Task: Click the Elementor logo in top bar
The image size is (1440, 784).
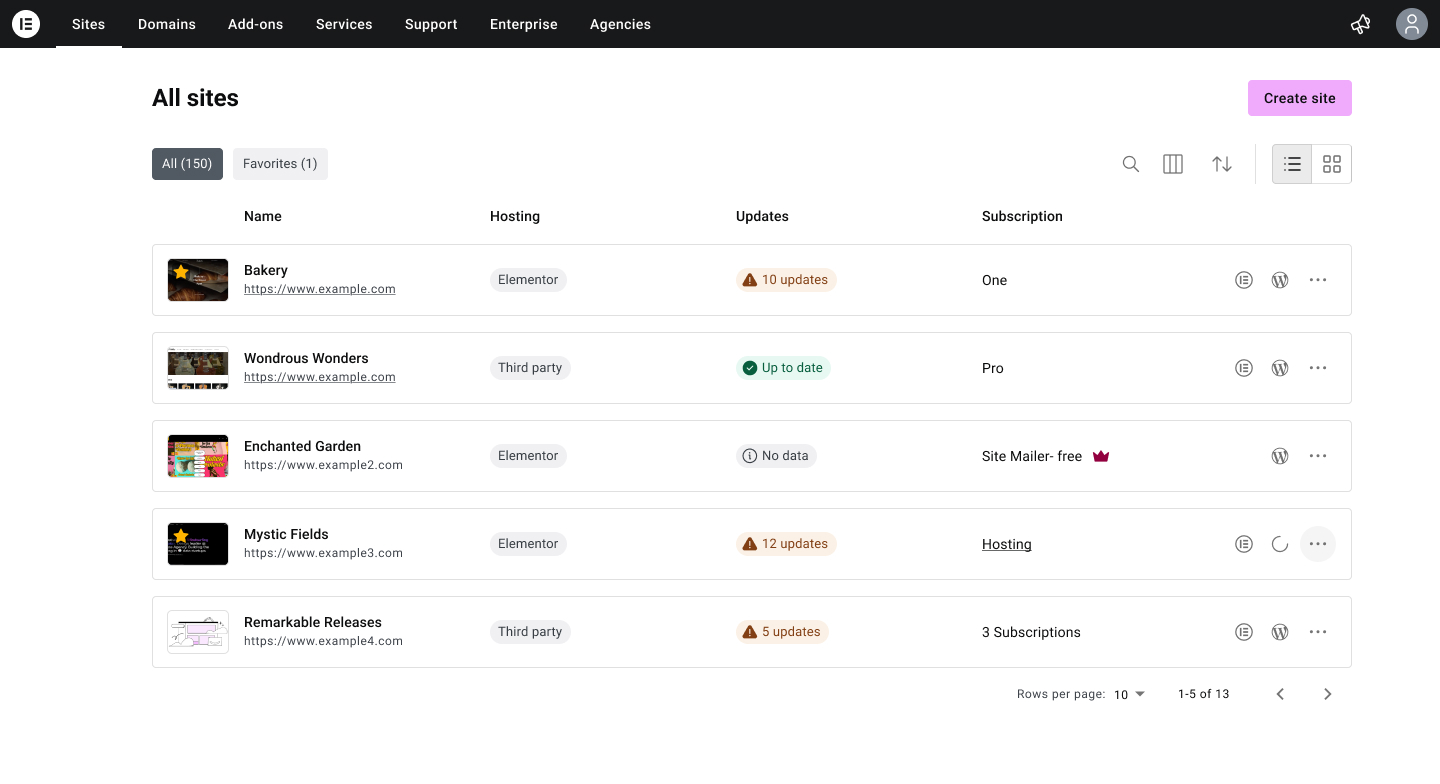Action: [x=26, y=24]
